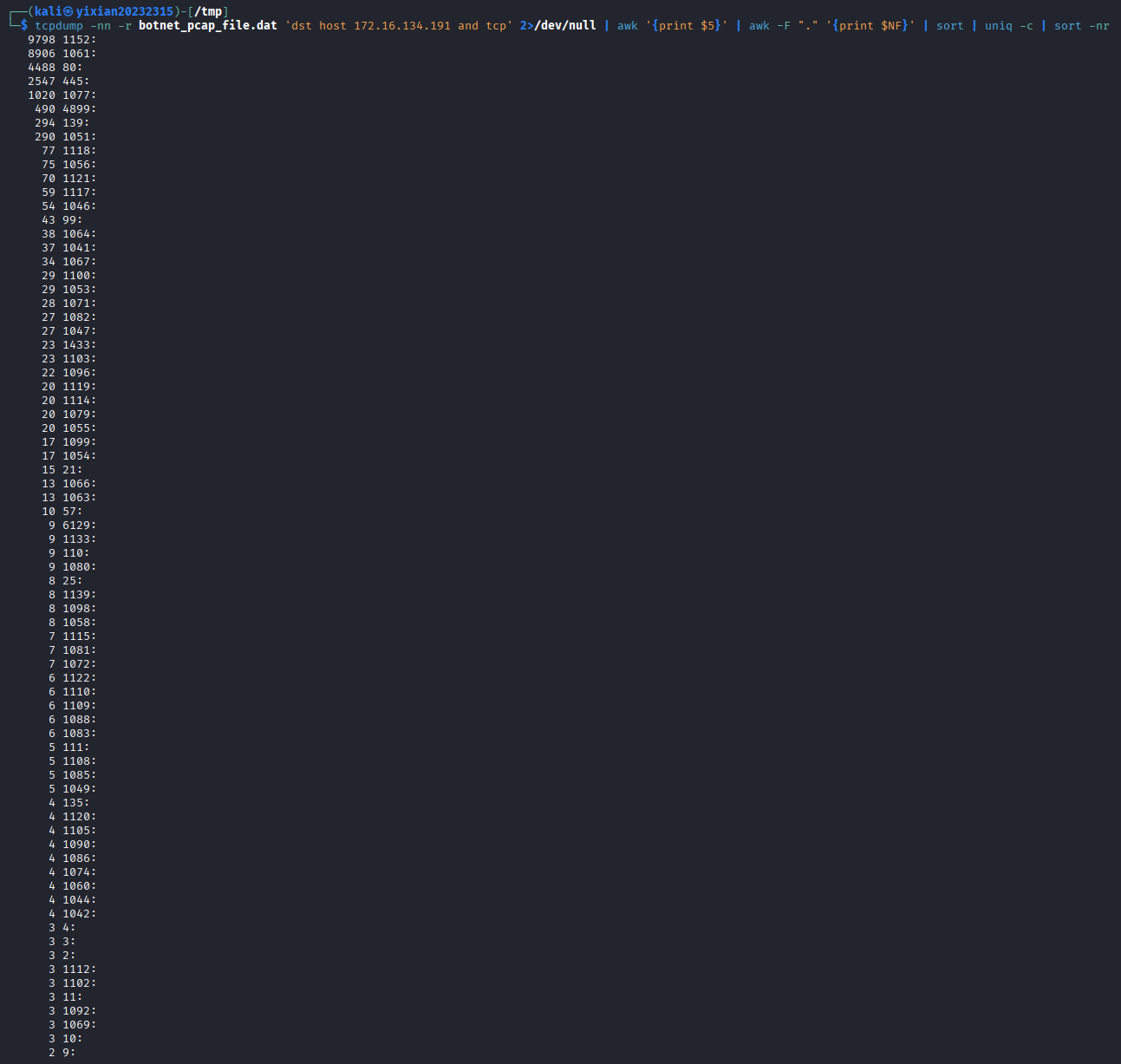Click the '2>/dev/null' redirection text

click(x=558, y=26)
